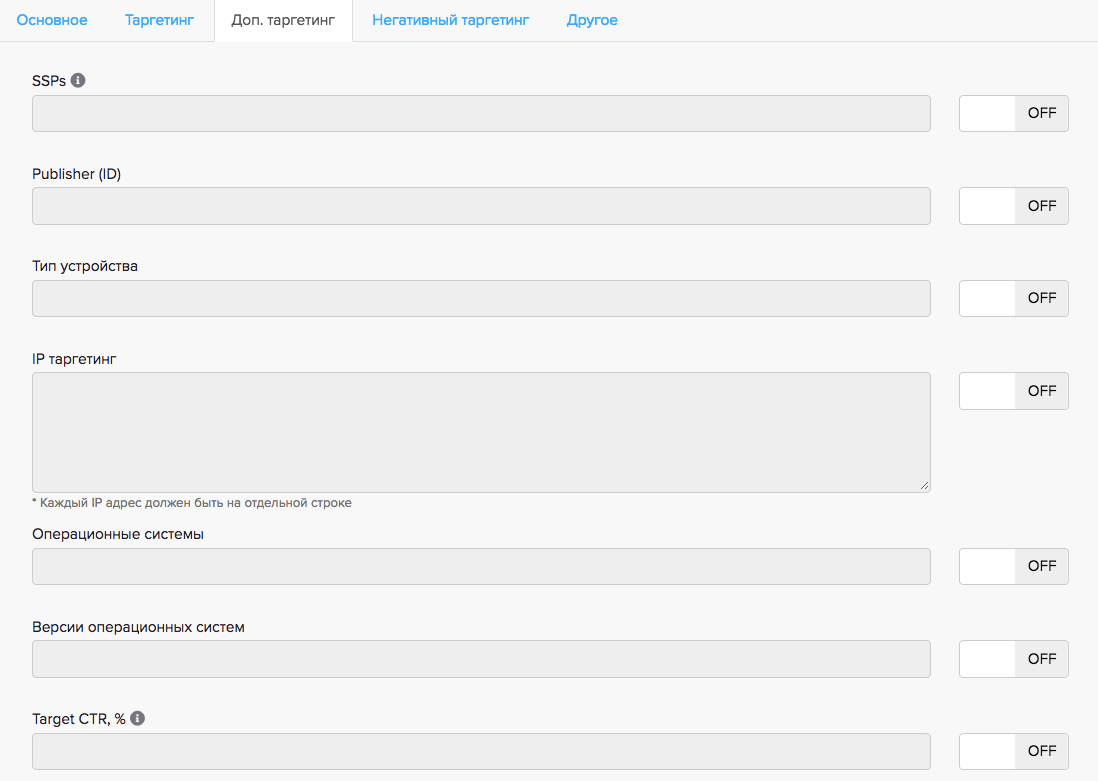Enable the SSPs toggle switch

1013,114
